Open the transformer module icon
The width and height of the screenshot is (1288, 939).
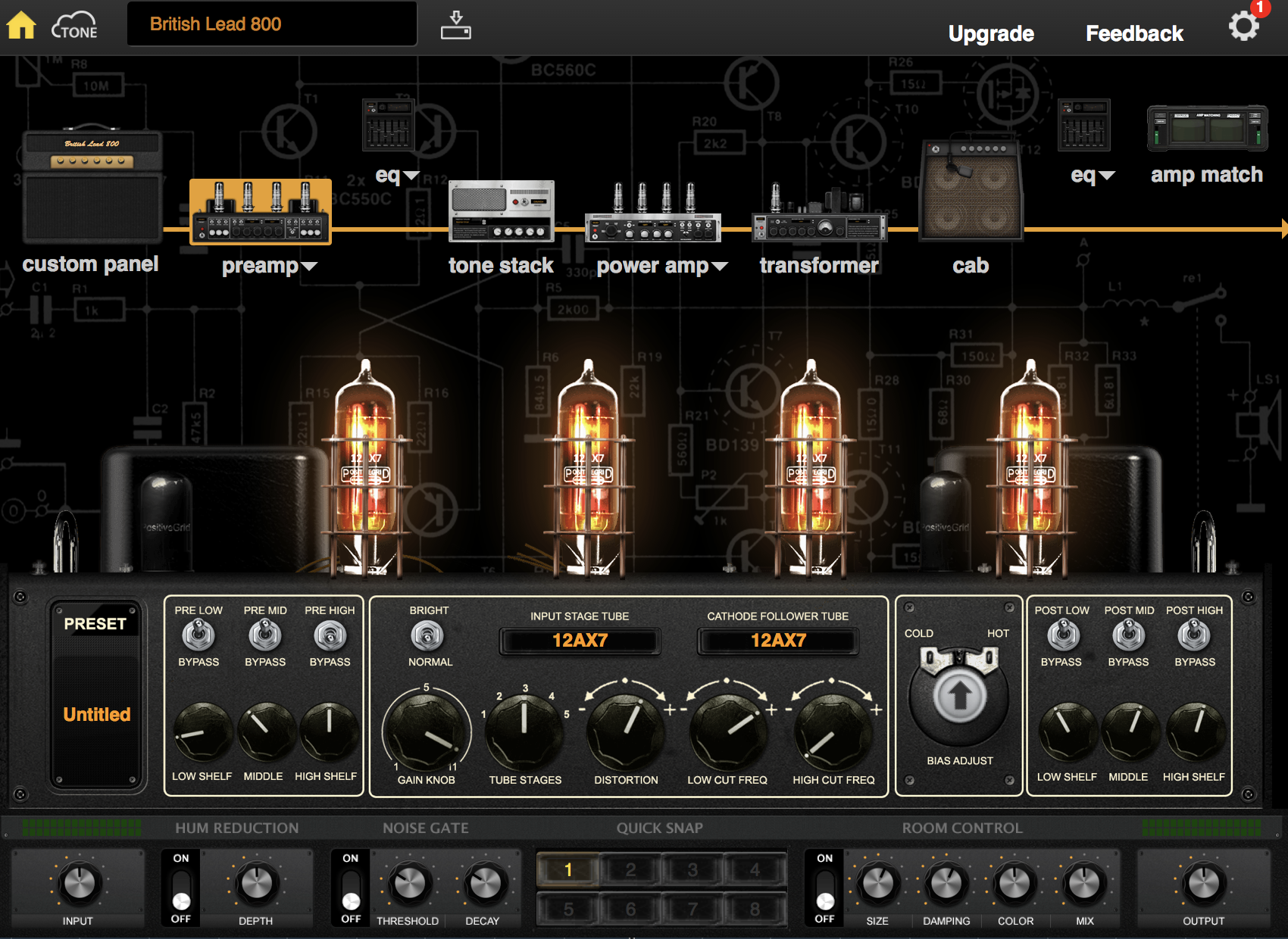coord(819,212)
